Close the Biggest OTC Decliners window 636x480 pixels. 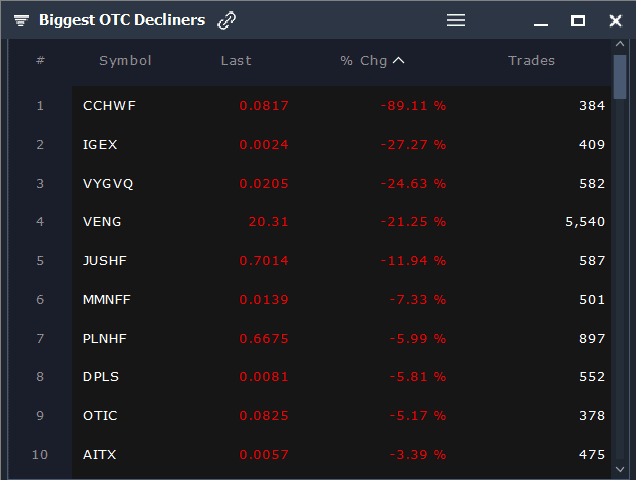pyautogui.click(x=615, y=20)
